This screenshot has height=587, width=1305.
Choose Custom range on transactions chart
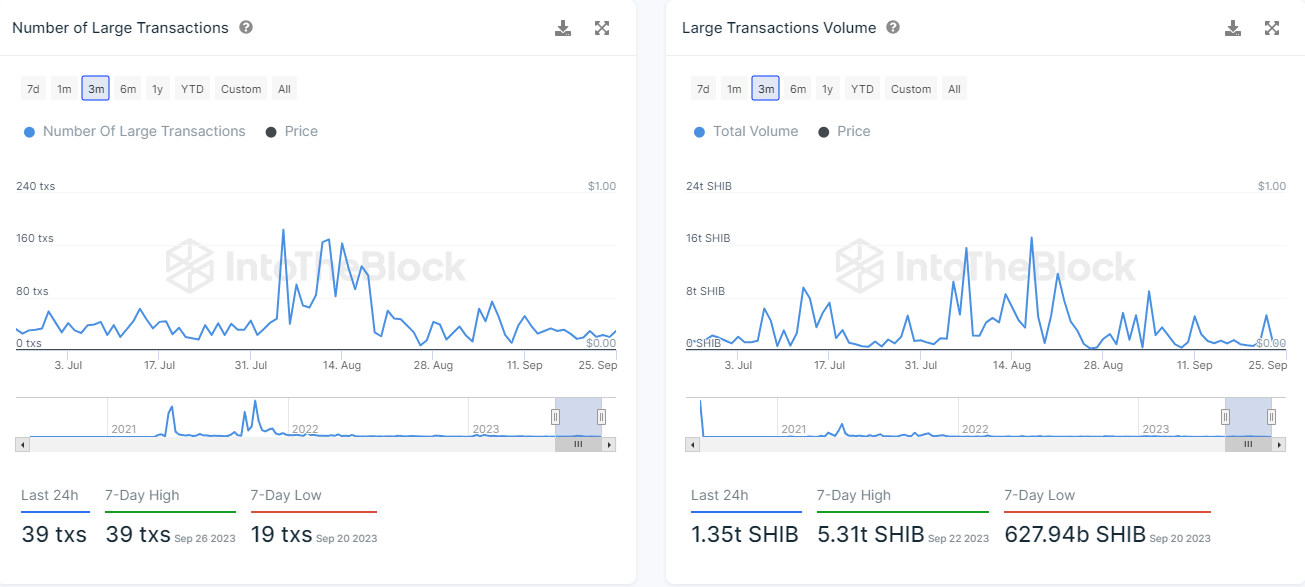(x=241, y=89)
